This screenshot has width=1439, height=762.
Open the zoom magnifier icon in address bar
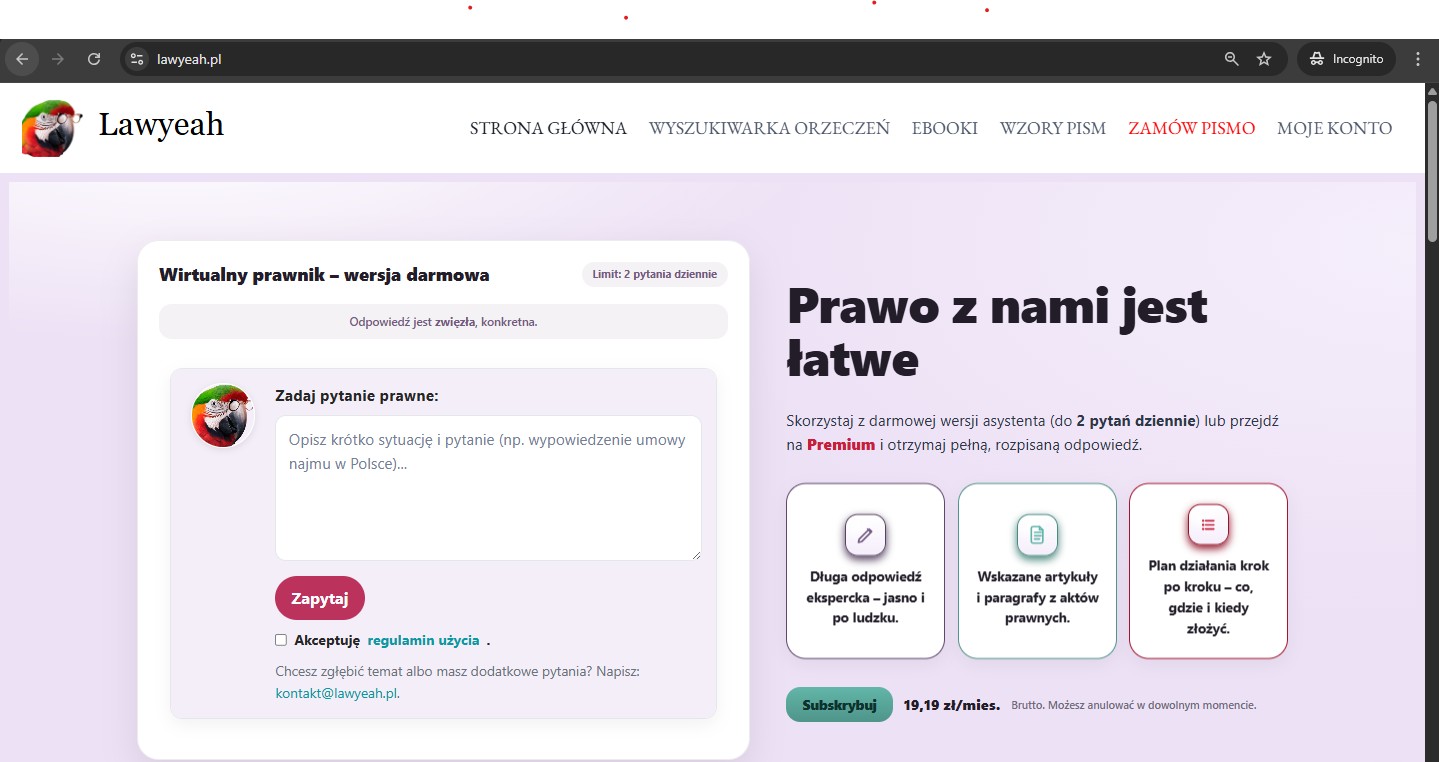1232,59
